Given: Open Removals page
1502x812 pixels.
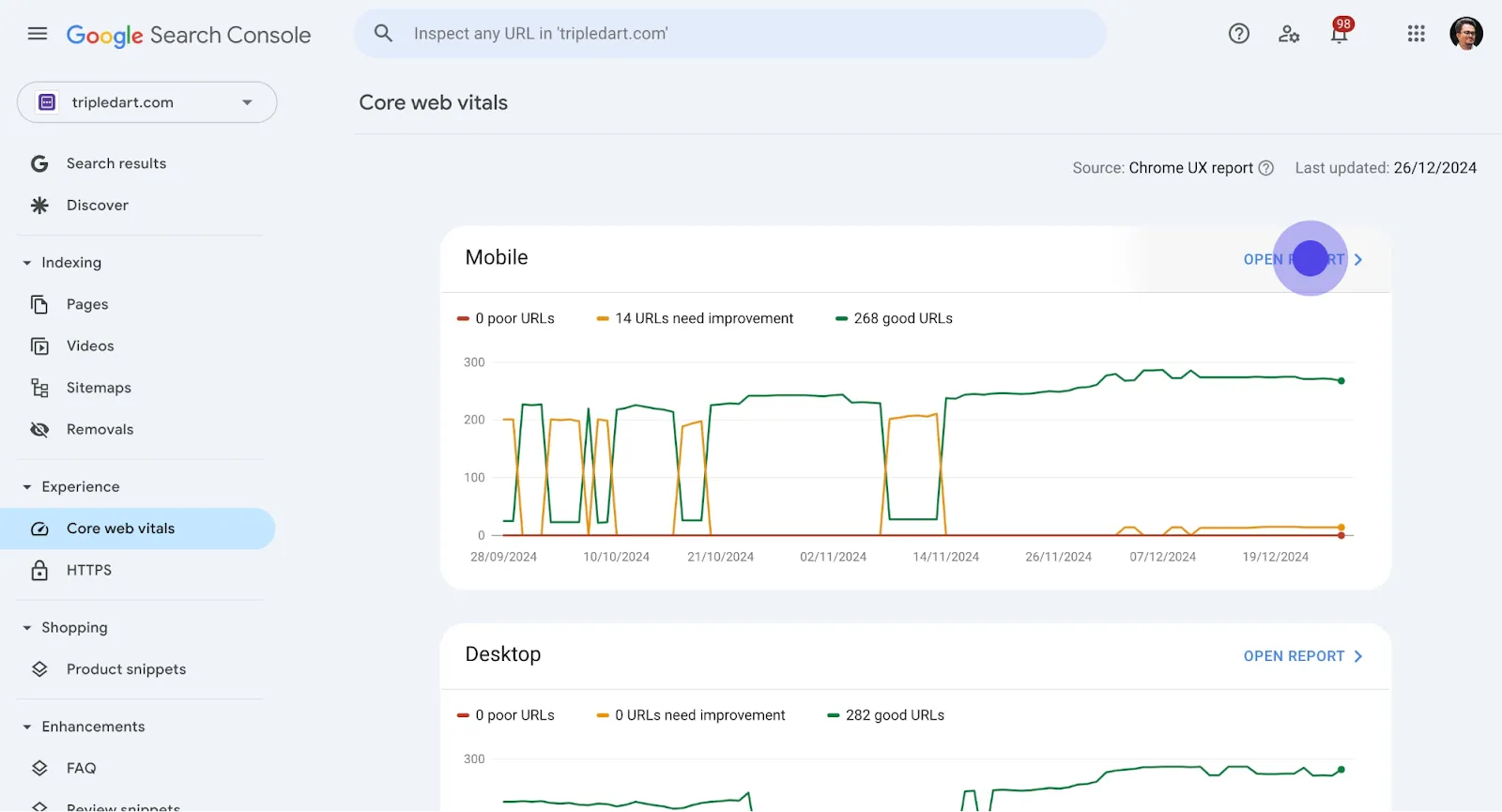Looking at the screenshot, I should coord(100,430).
